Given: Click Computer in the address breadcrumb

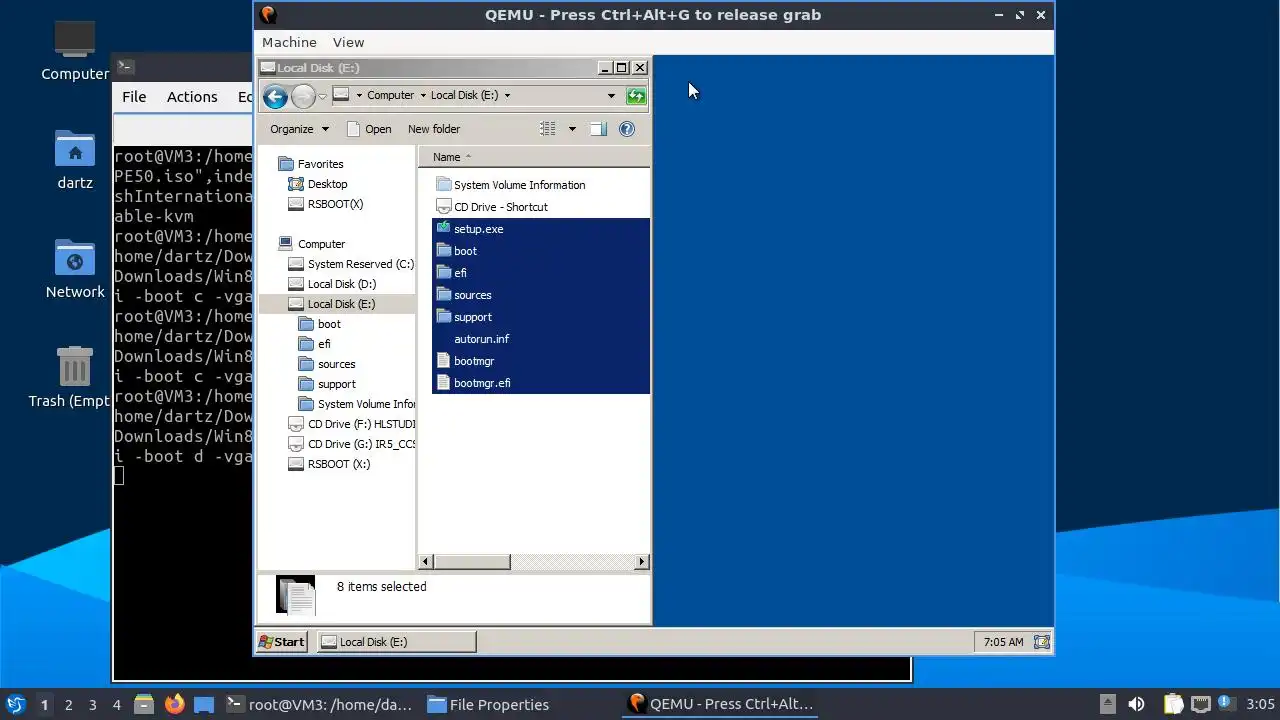Looking at the screenshot, I should [x=390, y=96].
